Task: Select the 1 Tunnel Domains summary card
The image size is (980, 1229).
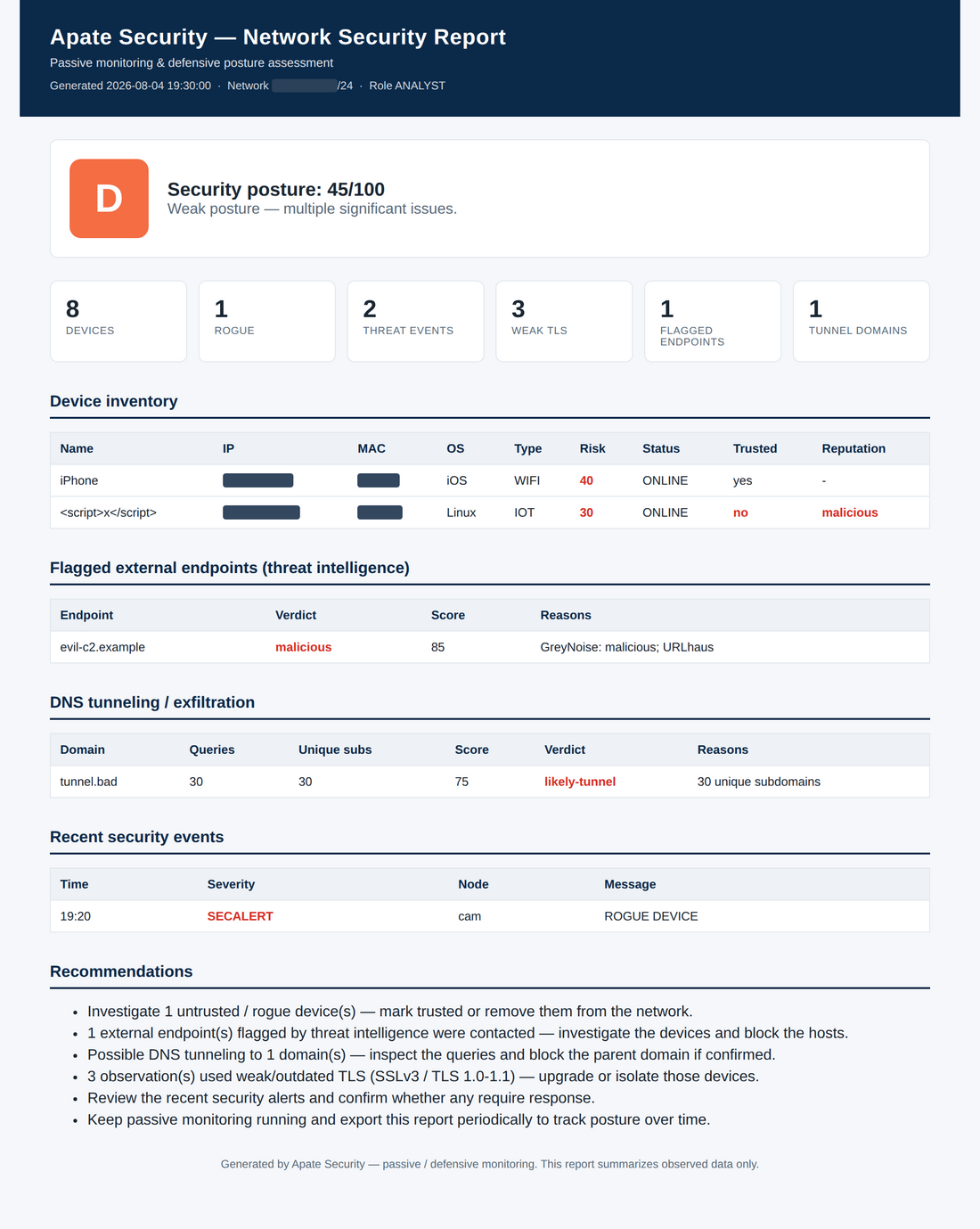Action: pos(862,322)
